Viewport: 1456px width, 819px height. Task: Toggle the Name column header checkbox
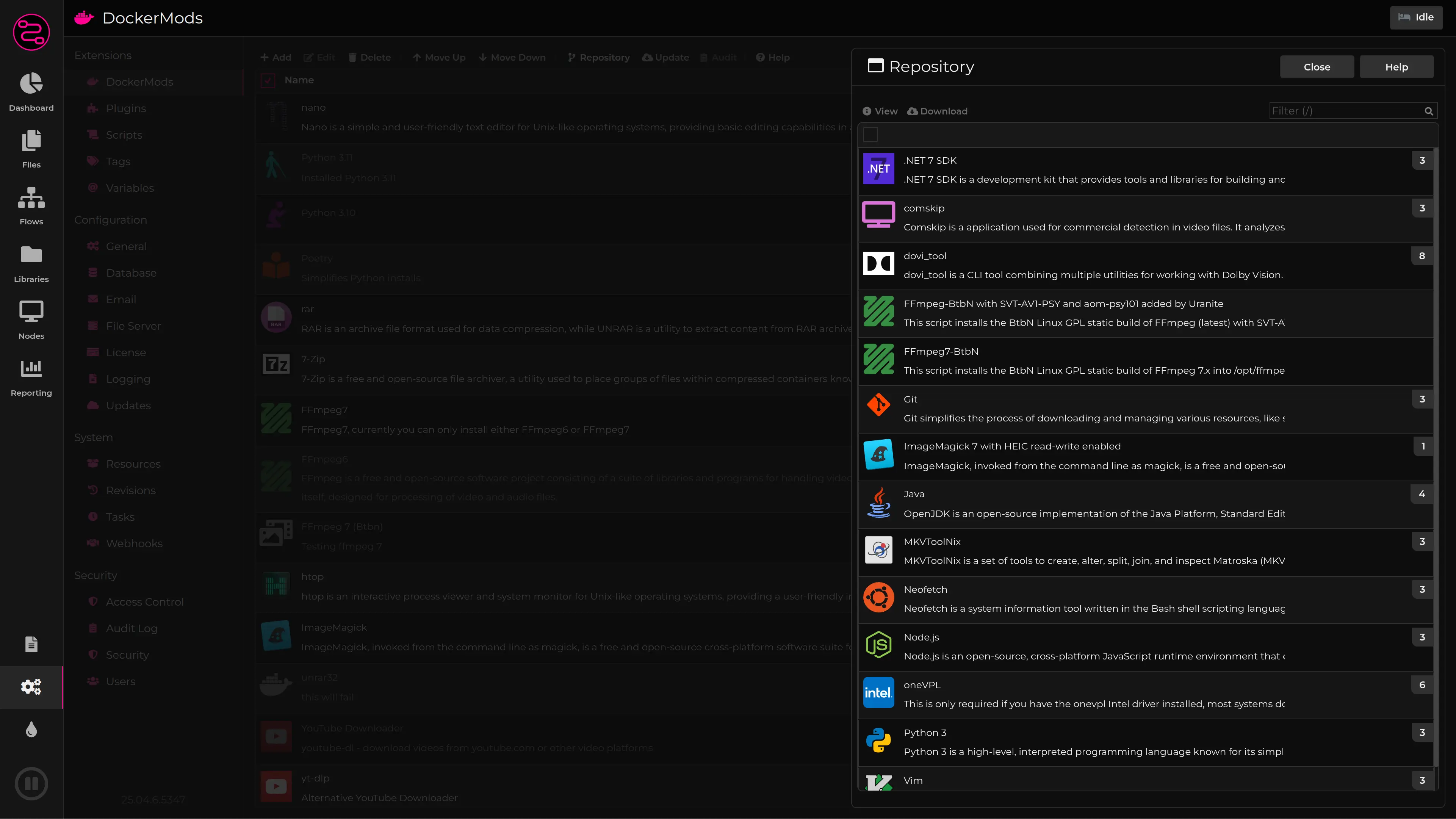(268, 80)
